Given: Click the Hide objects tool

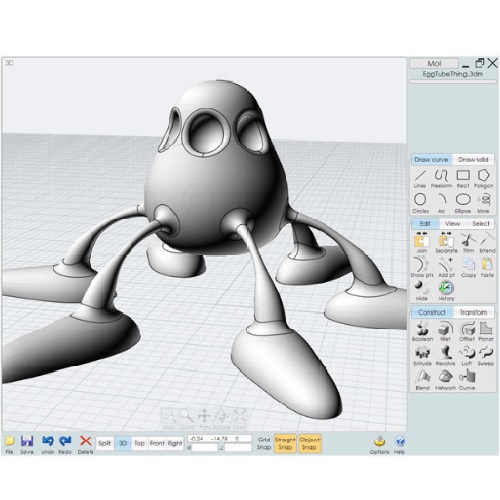Looking at the screenshot, I should (422, 291).
